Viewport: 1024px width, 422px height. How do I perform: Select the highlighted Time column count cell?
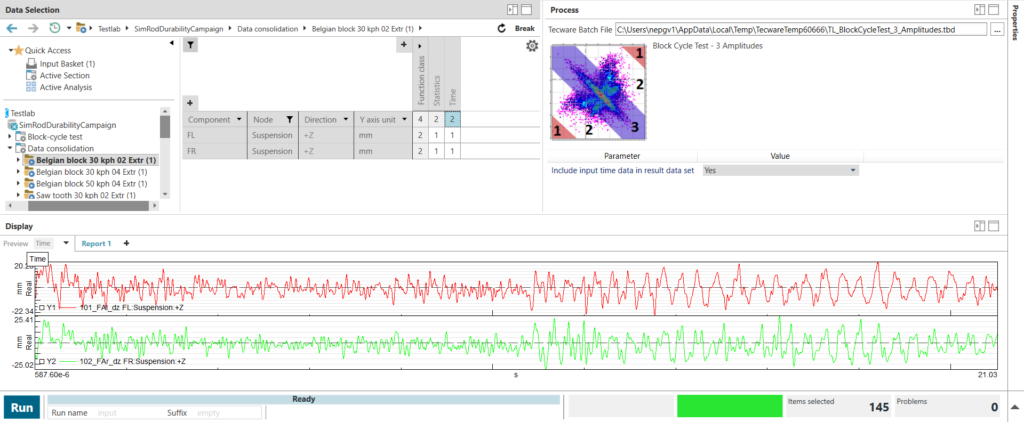452,120
